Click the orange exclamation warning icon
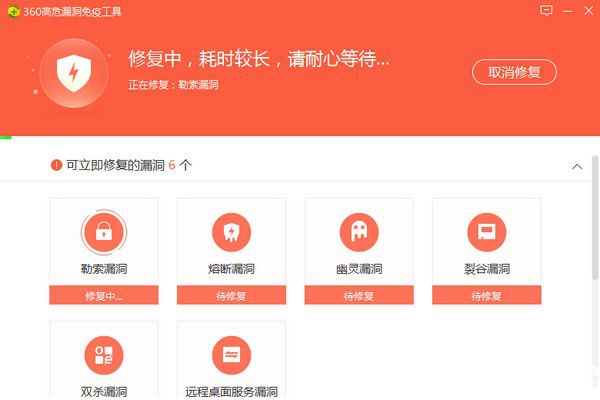The height and width of the screenshot is (400, 600). [56, 165]
